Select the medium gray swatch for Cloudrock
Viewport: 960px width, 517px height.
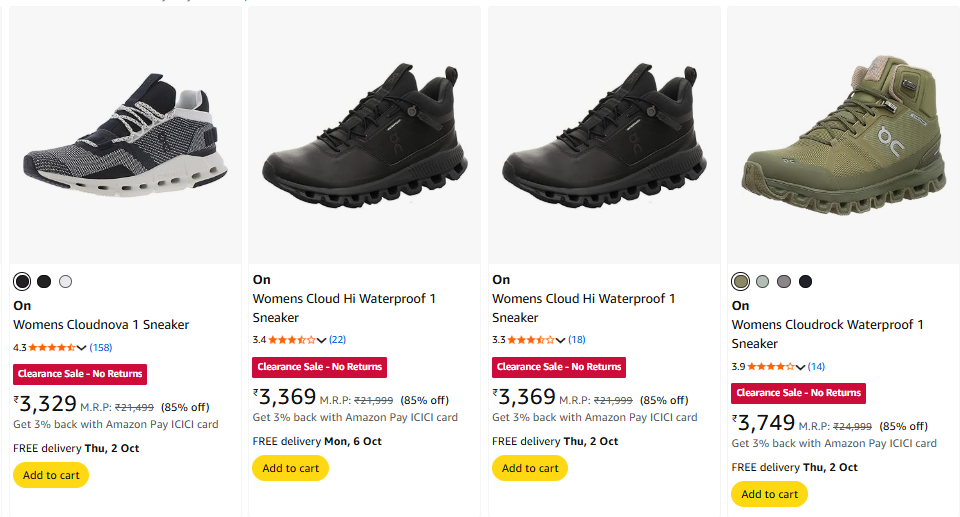click(784, 281)
